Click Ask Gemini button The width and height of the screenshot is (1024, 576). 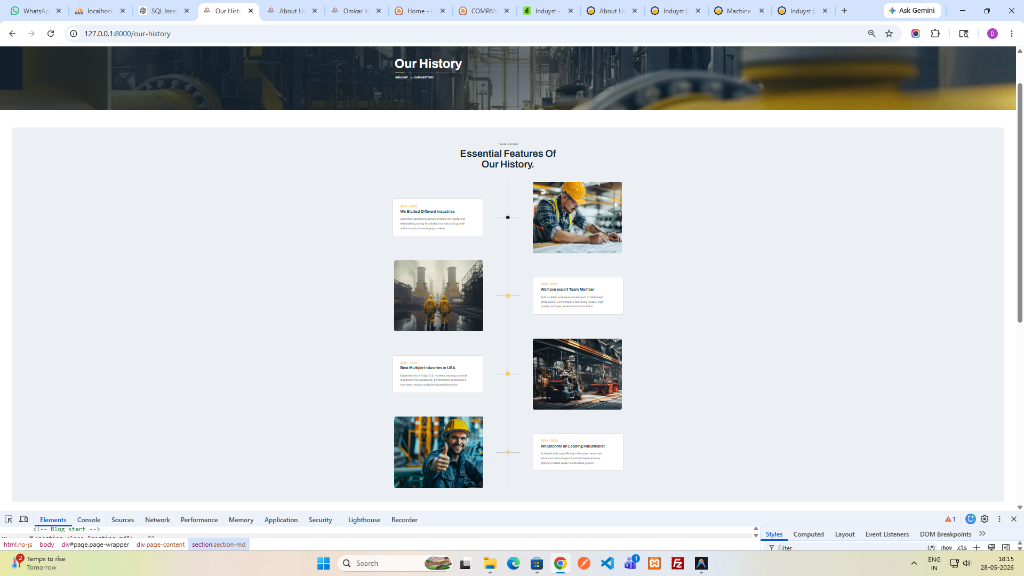click(912, 10)
